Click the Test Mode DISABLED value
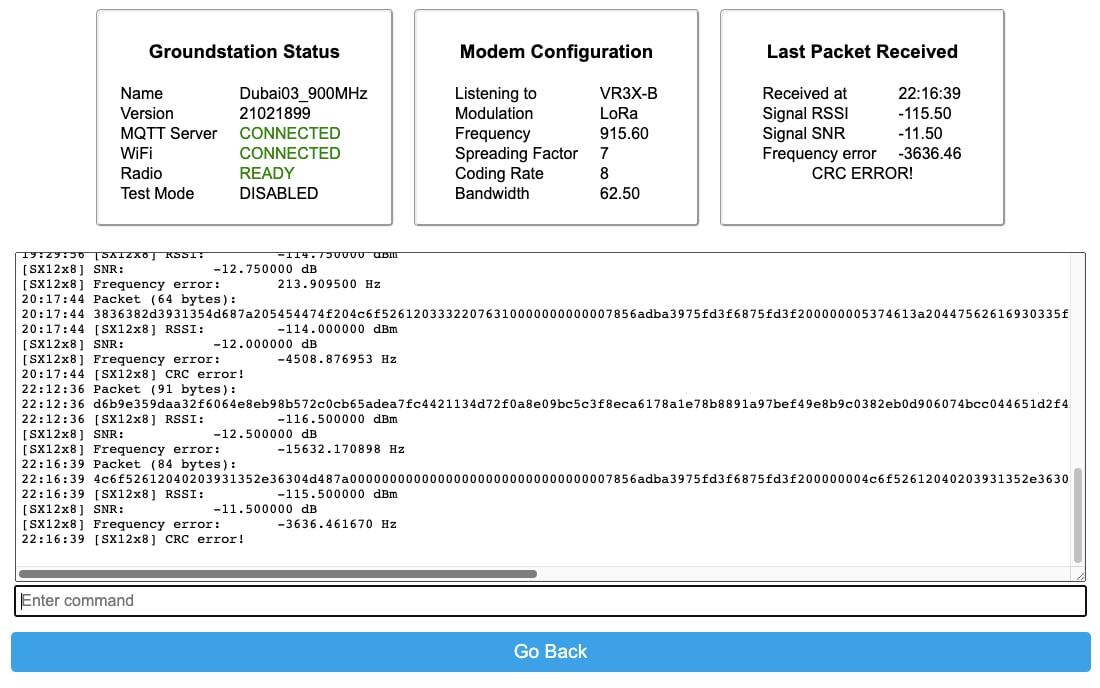The height and width of the screenshot is (688, 1100). (279, 193)
